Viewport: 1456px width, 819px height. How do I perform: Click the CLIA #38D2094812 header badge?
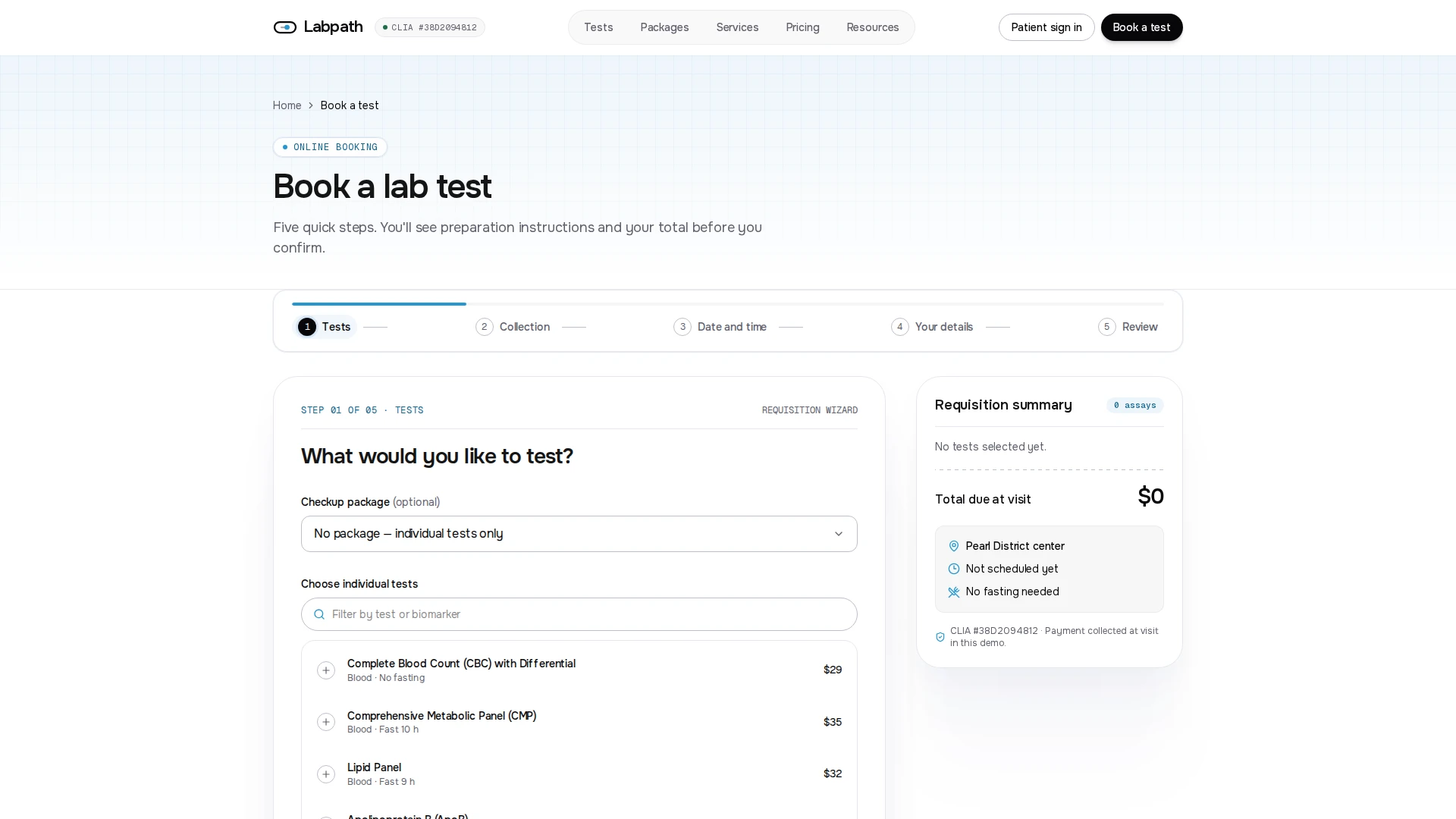coord(430,27)
